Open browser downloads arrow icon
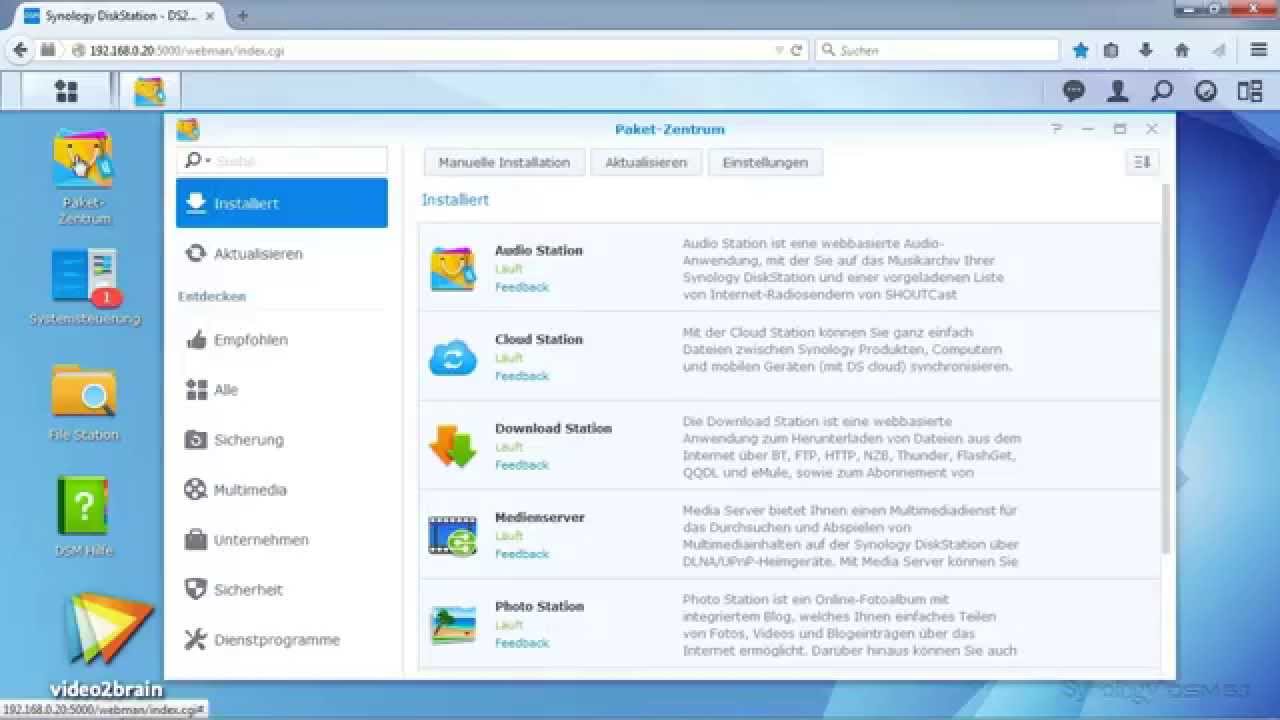 [x=1147, y=50]
